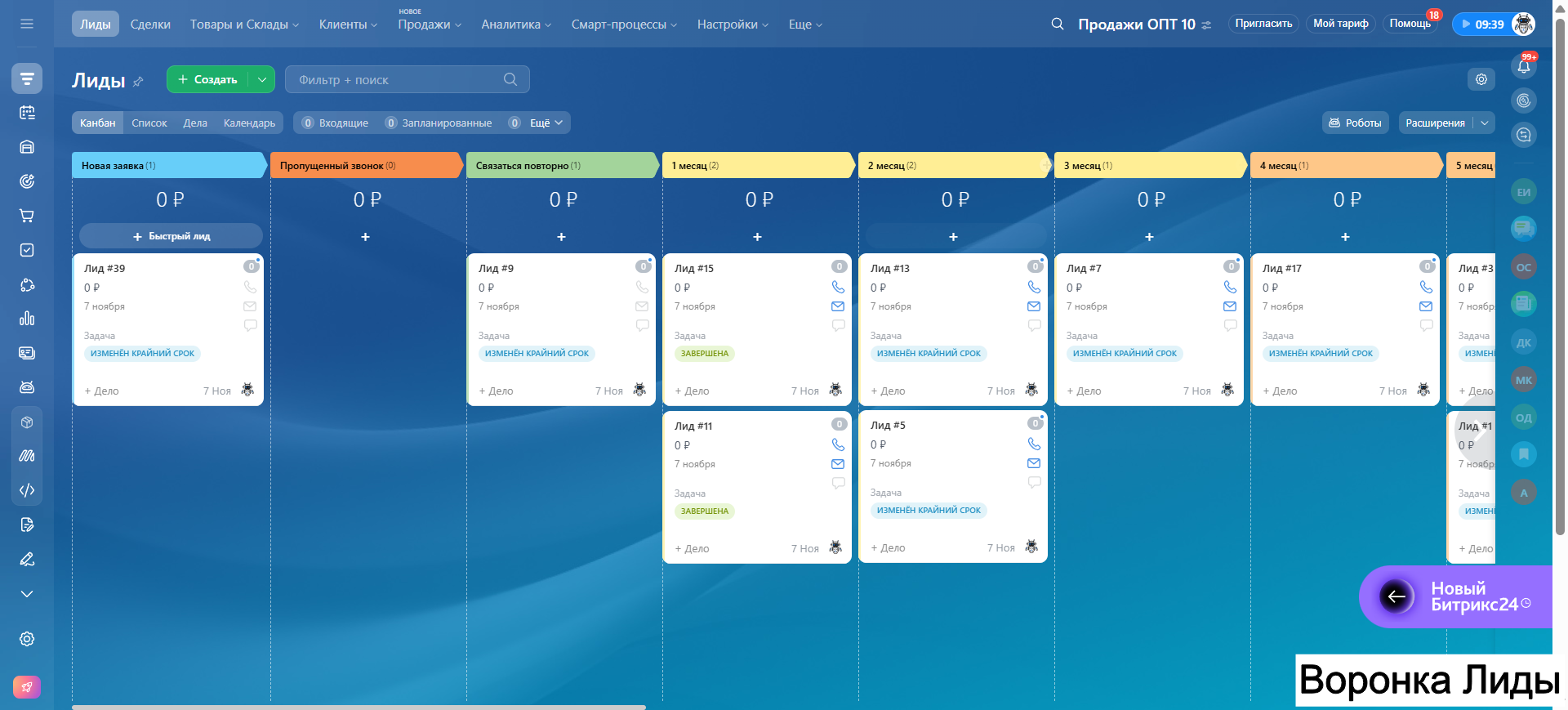Open the Роботы button
This screenshot has width=1568, height=710.
(1356, 123)
